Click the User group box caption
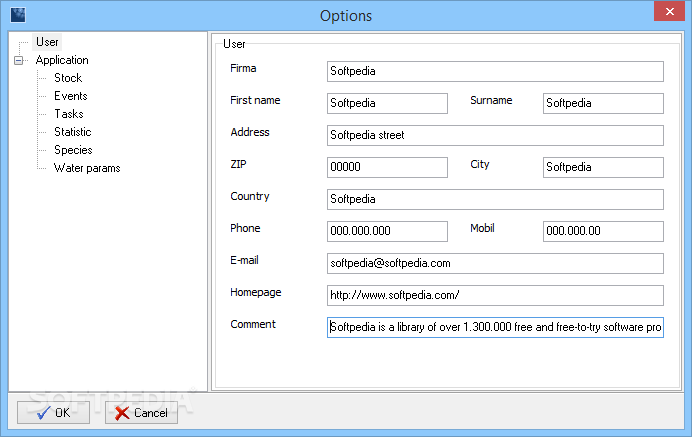The width and height of the screenshot is (692, 437). pyautogui.click(x=234, y=44)
